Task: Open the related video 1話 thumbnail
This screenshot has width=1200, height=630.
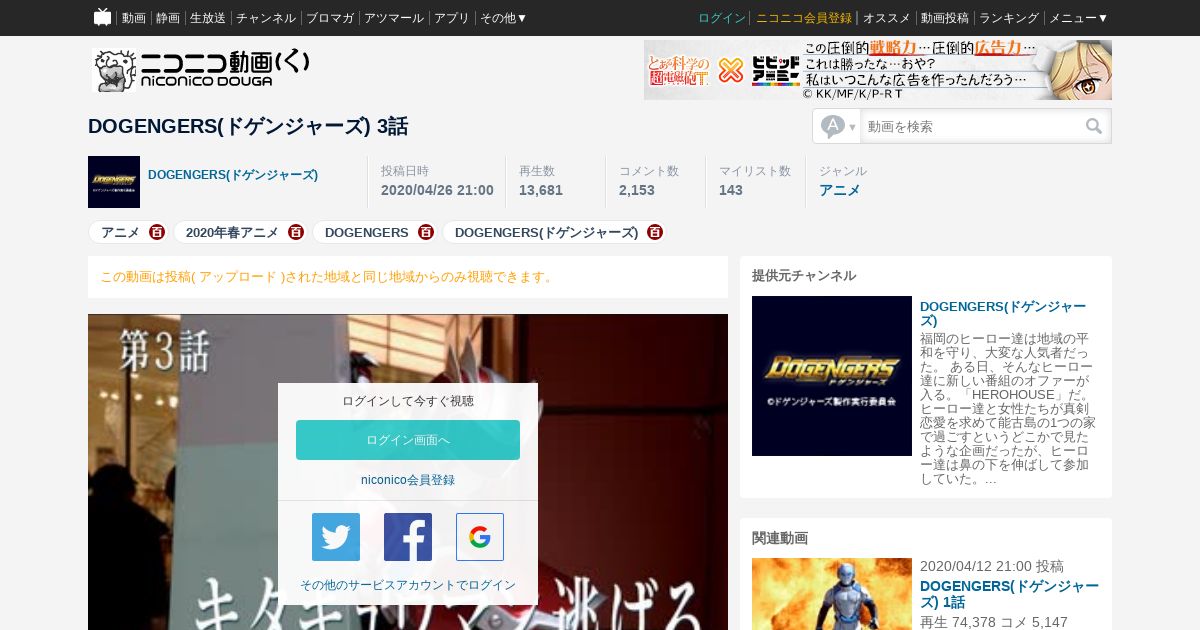Action: click(x=832, y=594)
